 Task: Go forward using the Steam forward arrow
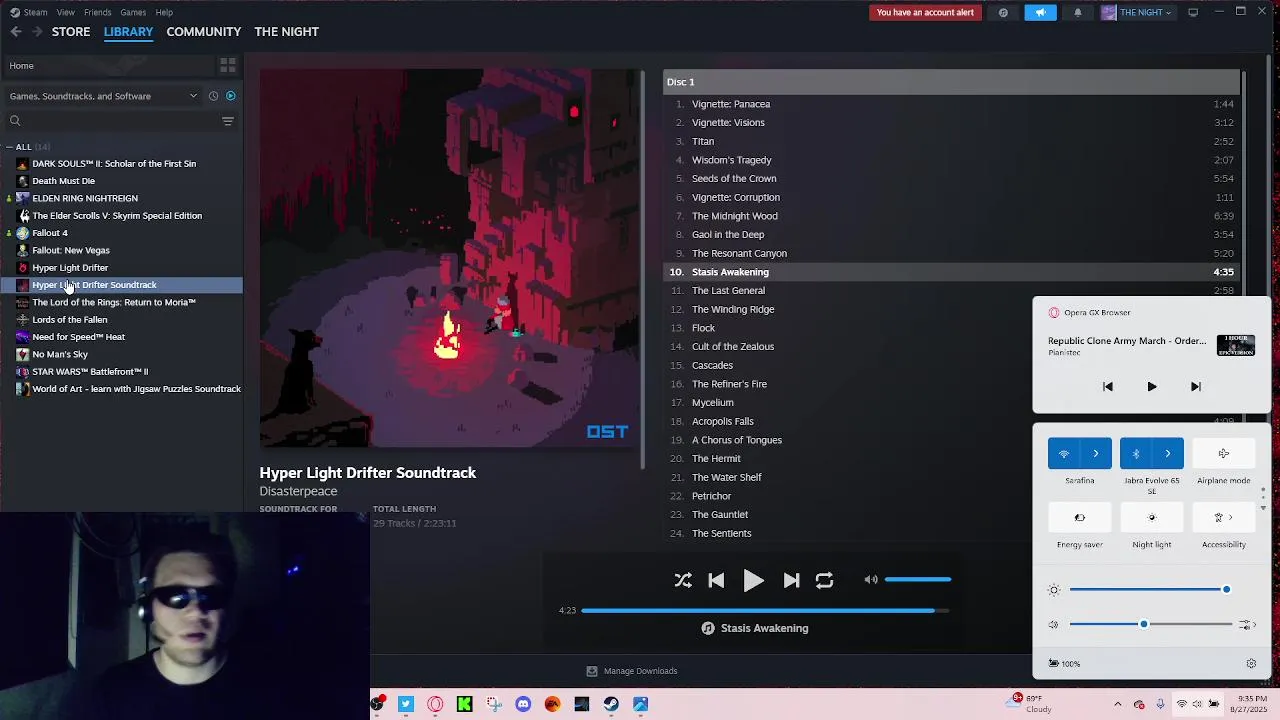(37, 32)
